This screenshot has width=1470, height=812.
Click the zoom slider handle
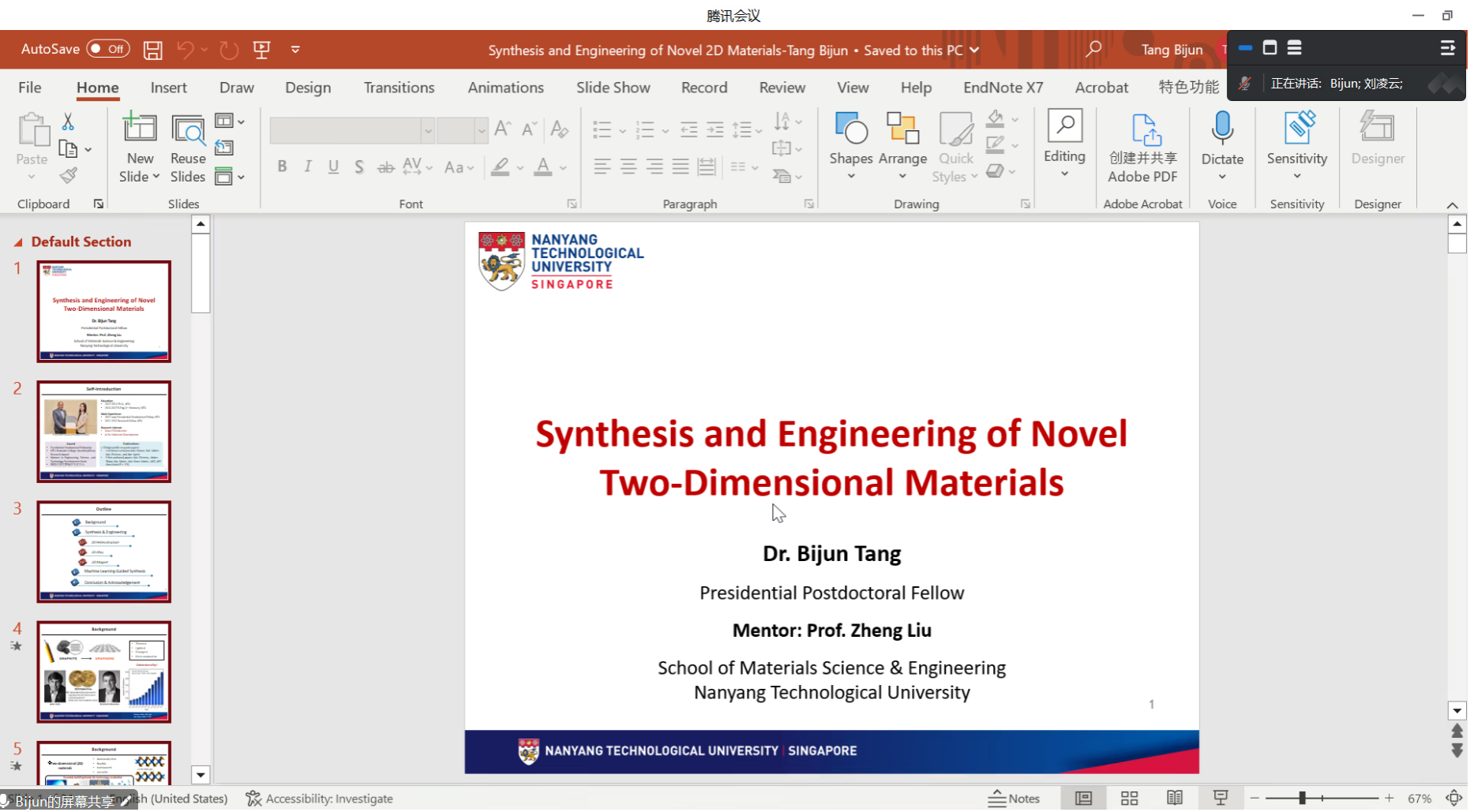click(1302, 799)
